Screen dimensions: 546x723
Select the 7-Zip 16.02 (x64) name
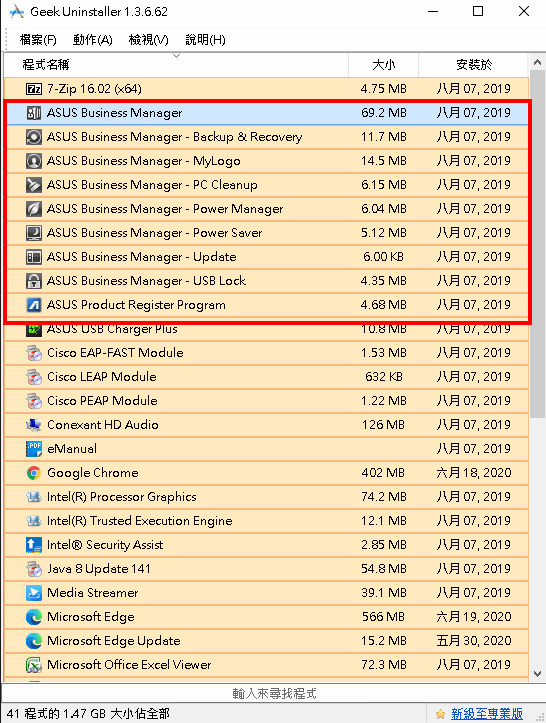click(x=95, y=89)
